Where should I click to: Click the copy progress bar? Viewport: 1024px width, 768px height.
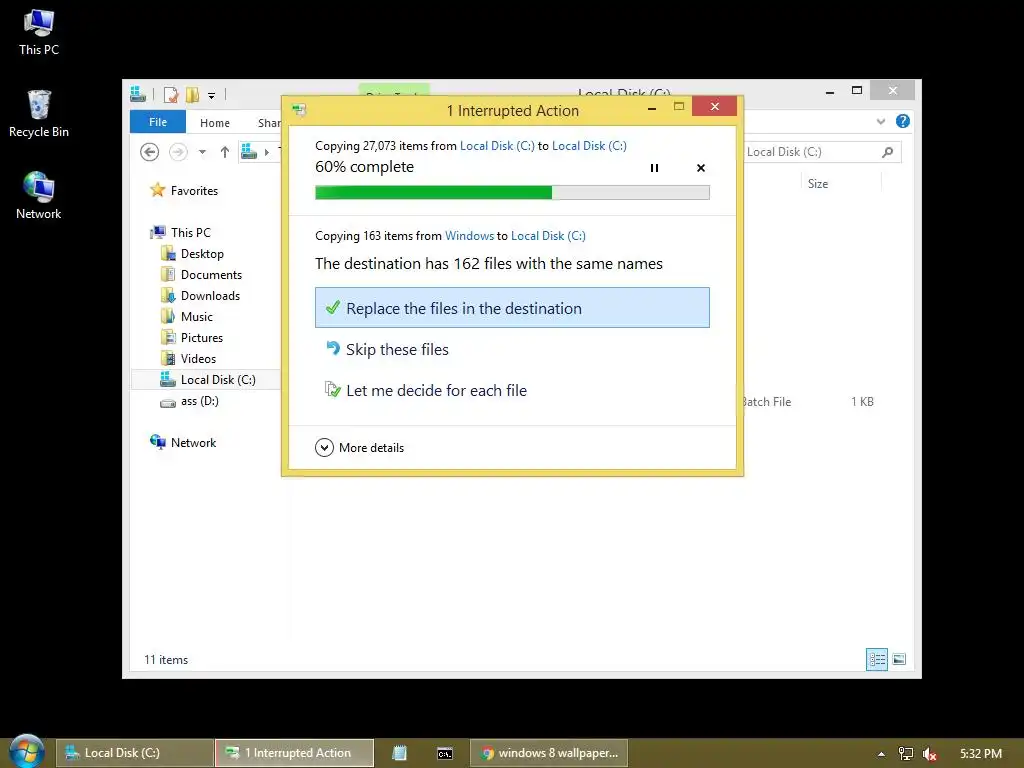point(512,192)
